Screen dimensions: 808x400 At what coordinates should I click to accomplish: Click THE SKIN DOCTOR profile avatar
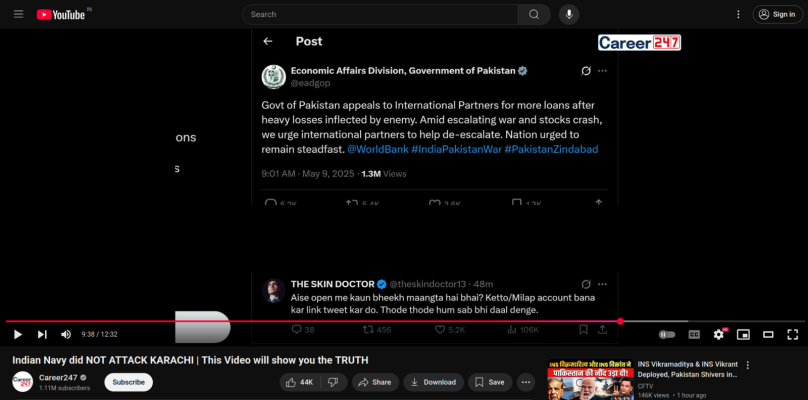coord(274,290)
